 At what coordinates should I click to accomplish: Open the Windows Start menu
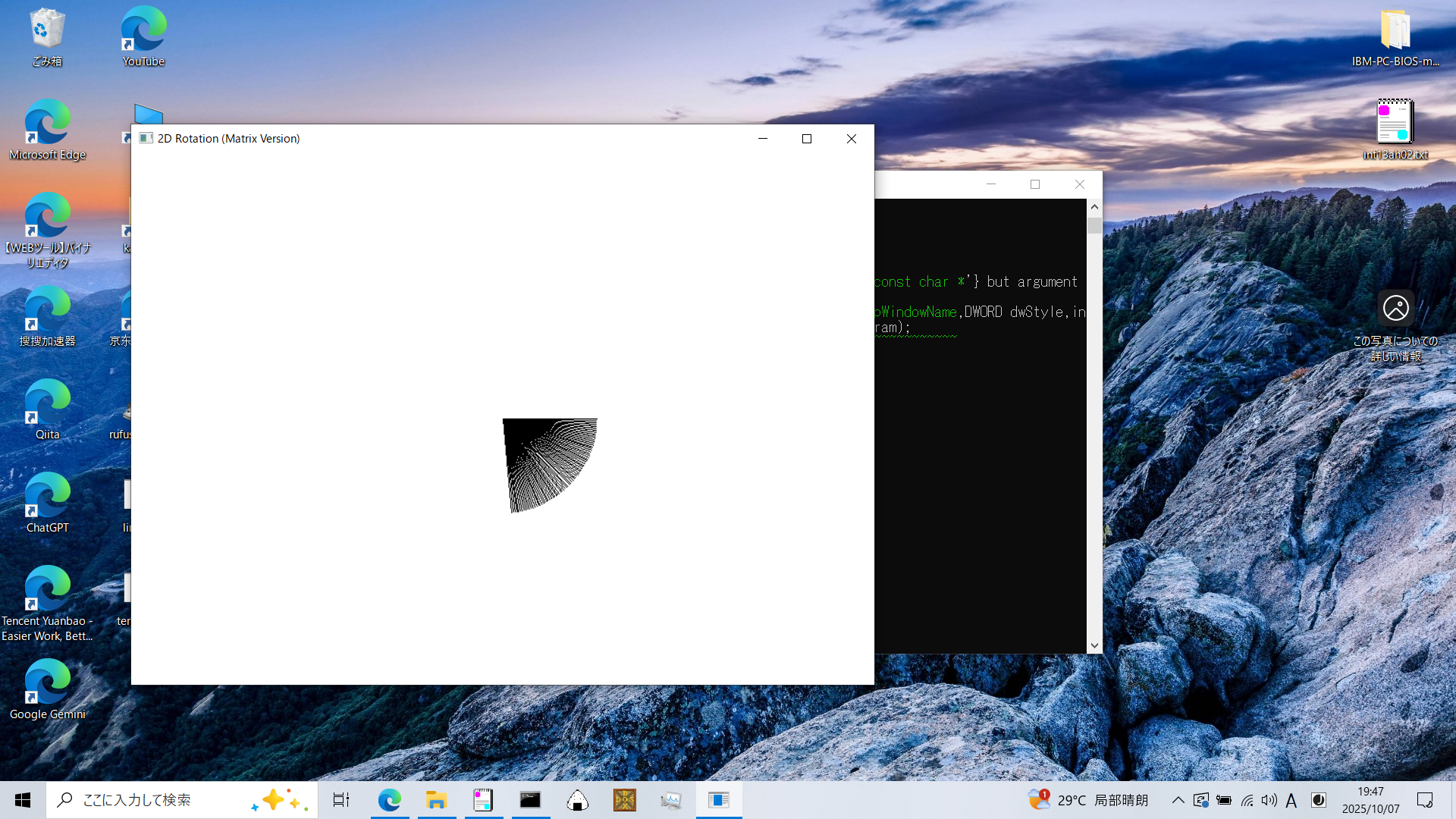point(23,800)
